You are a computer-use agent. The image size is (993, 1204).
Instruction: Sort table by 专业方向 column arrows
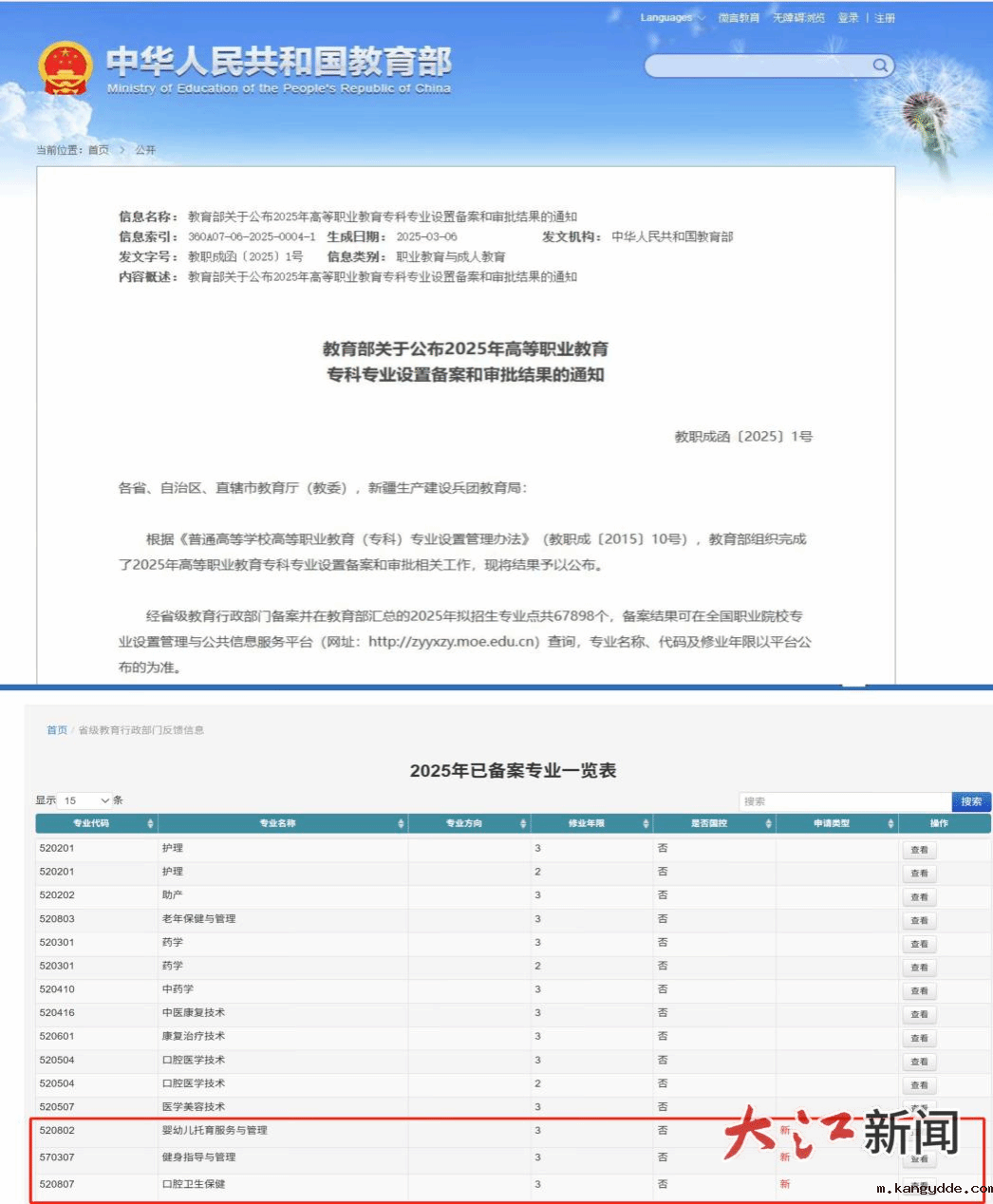coord(523,823)
